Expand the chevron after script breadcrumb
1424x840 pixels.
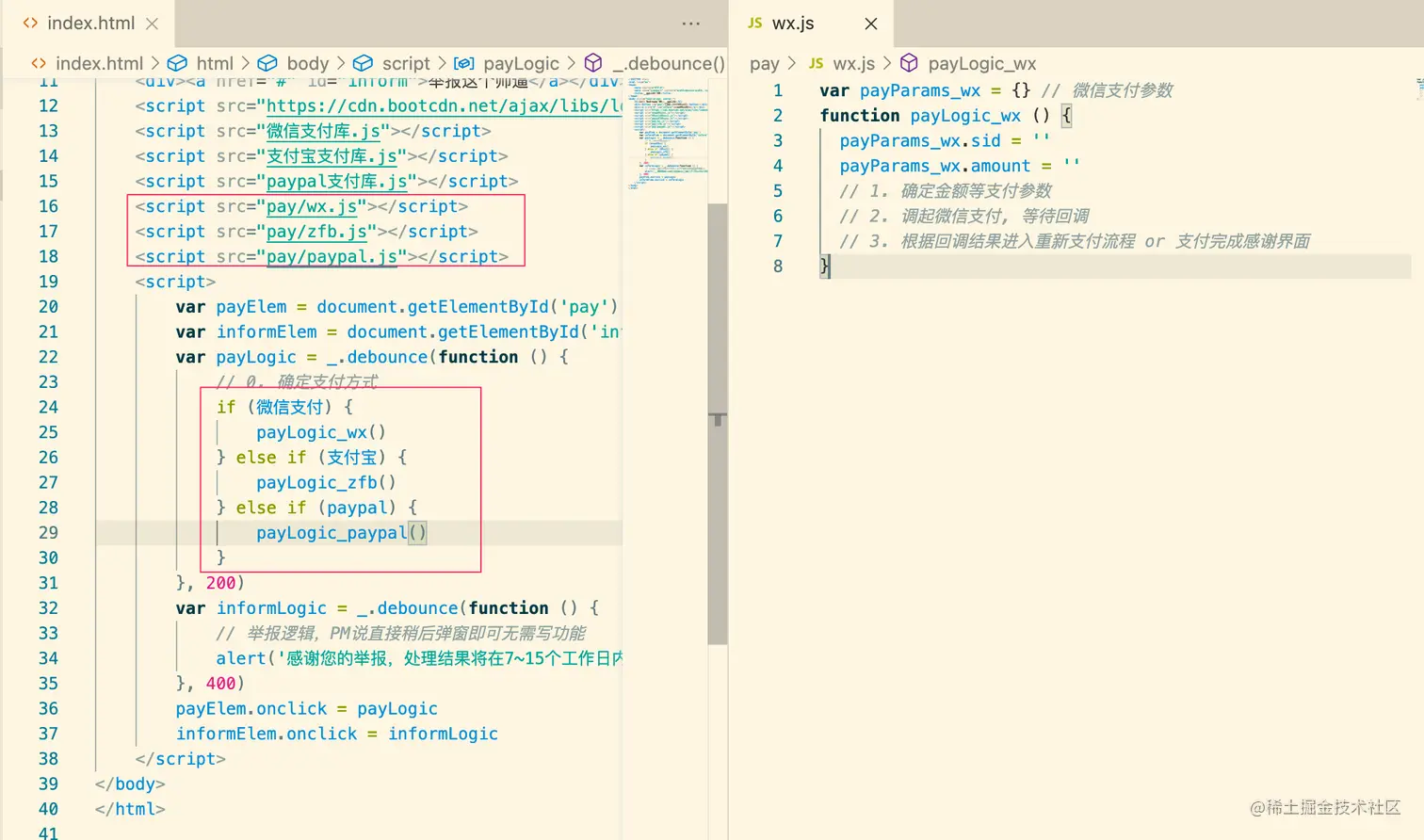pyautogui.click(x=442, y=63)
